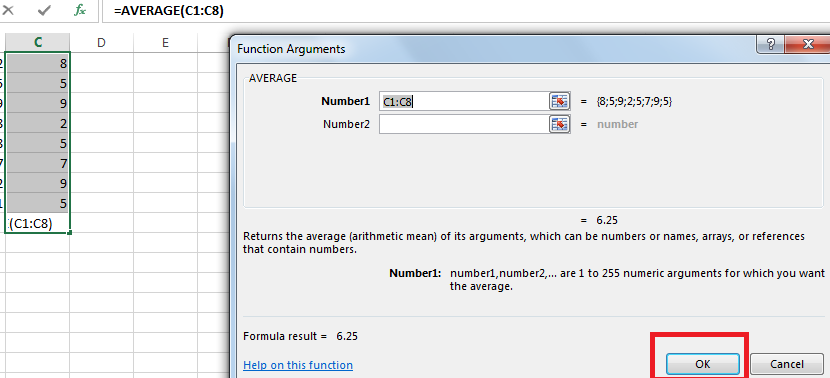Cancel formula entry with the X icon
Viewport: 830px width, 378px height.
pyautogui.click(x=8, y=11)
